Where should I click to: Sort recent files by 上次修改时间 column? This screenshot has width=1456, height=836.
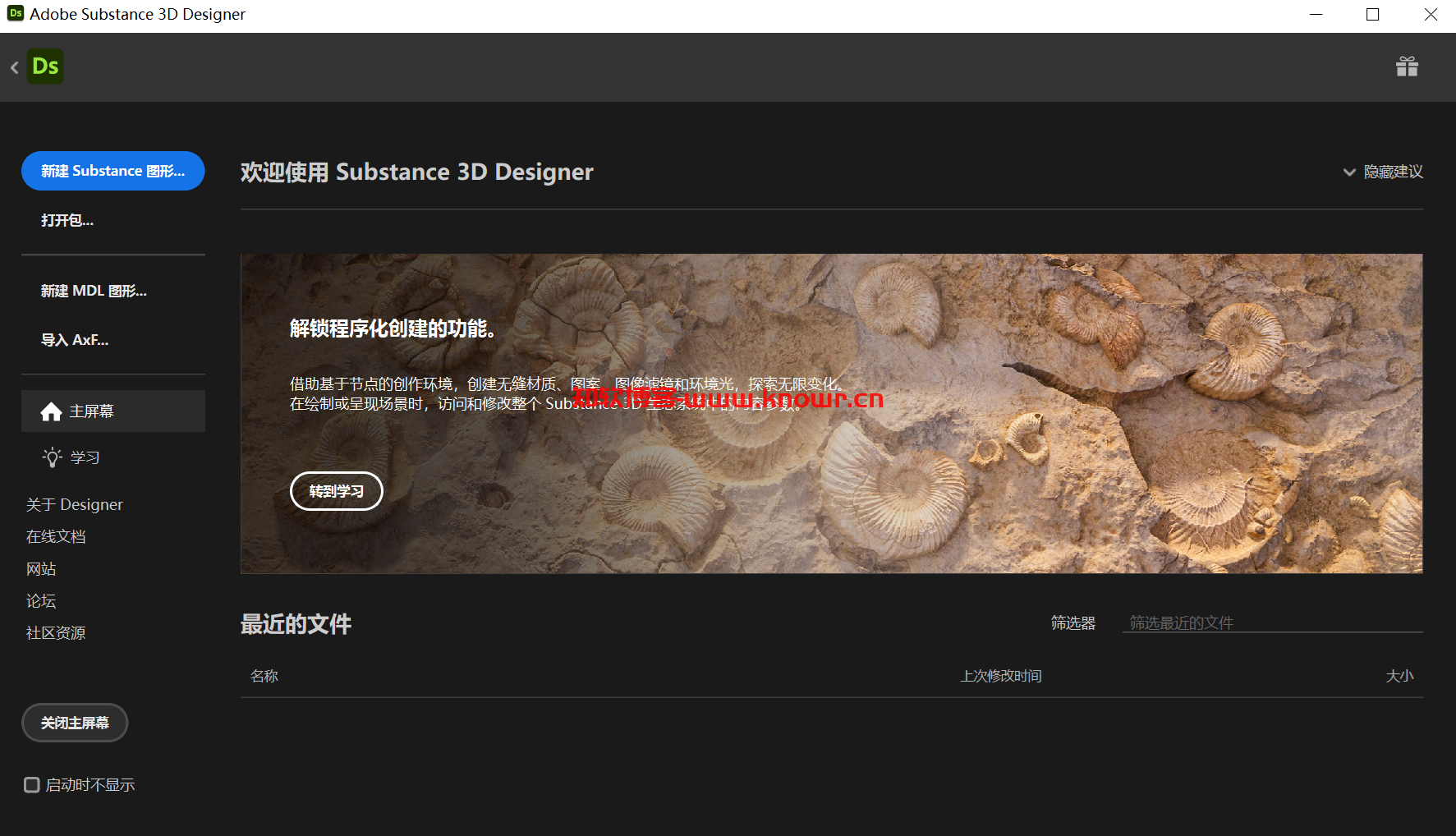(x=1001, y=676)
